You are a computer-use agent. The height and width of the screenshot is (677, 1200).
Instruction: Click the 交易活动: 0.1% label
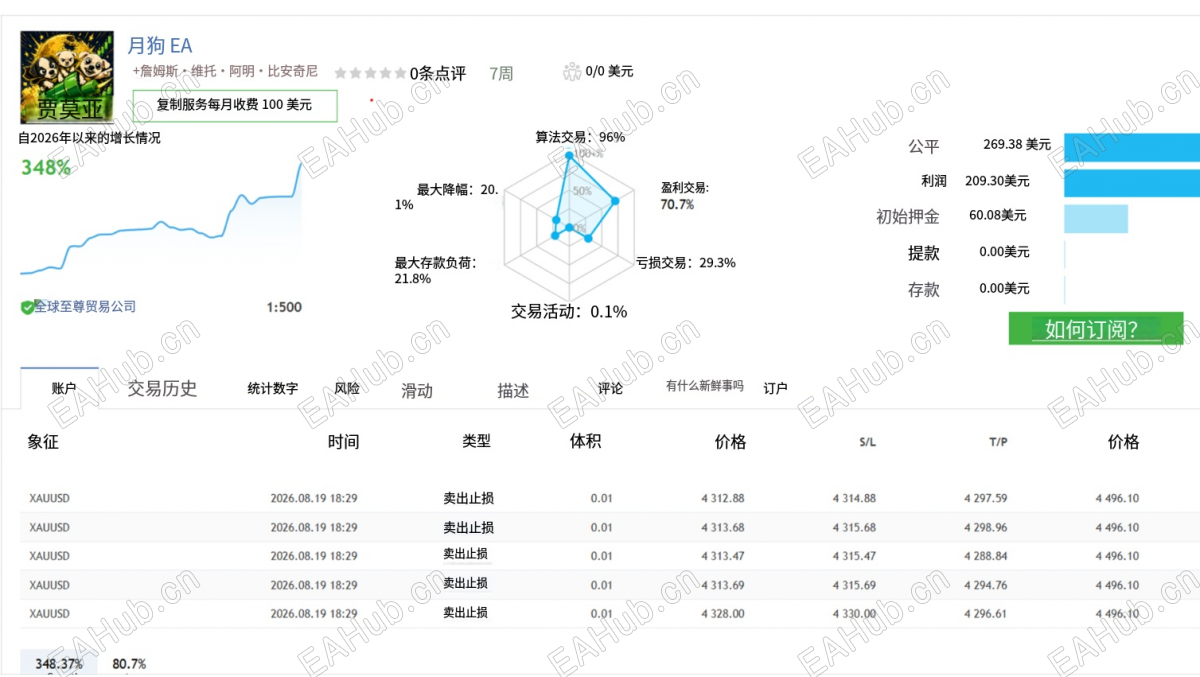569,312
